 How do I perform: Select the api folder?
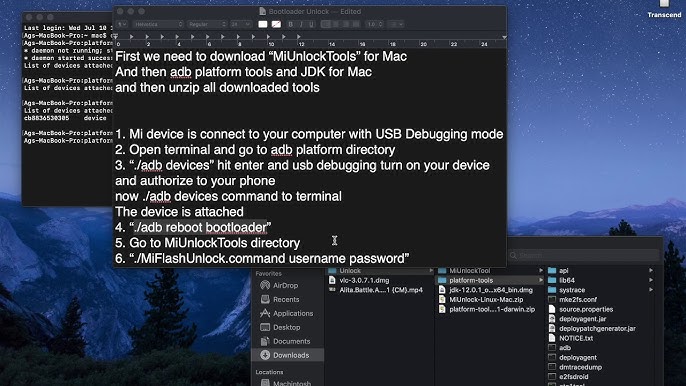564,271
